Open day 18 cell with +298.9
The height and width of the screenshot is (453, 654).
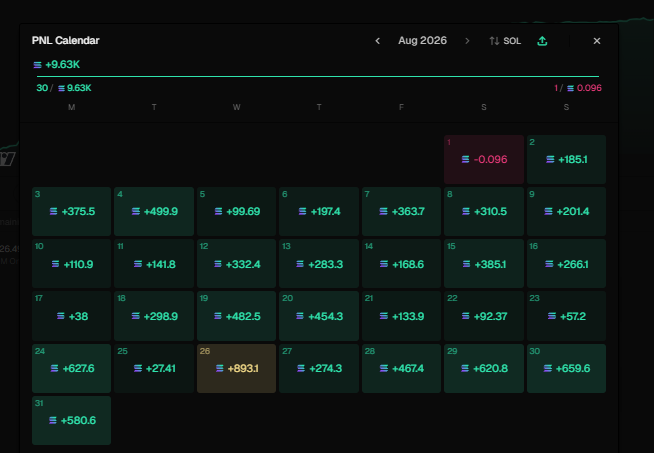point(154,316)
